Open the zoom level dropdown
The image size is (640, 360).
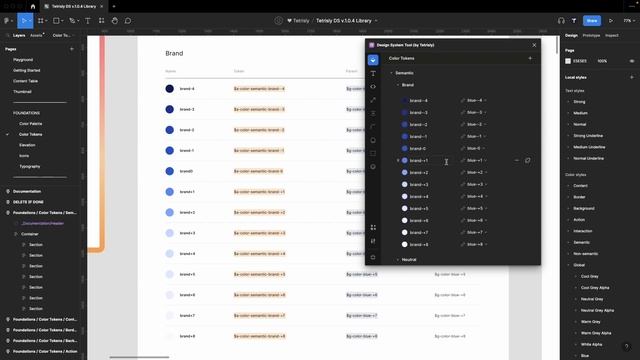(x=629, y=21)
